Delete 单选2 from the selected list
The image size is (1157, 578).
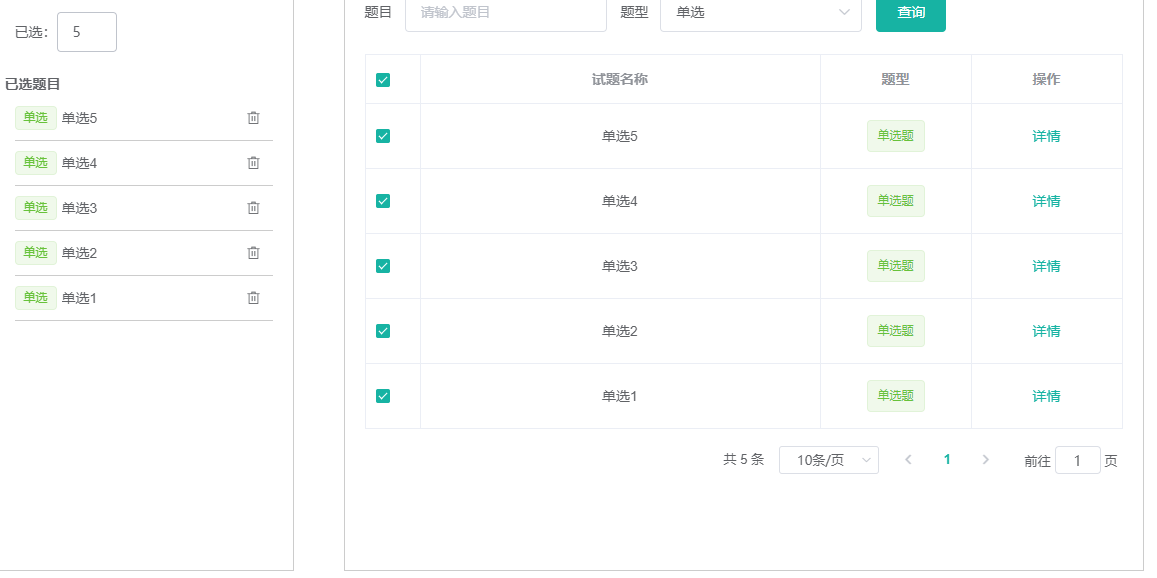(x=253, y=253)
